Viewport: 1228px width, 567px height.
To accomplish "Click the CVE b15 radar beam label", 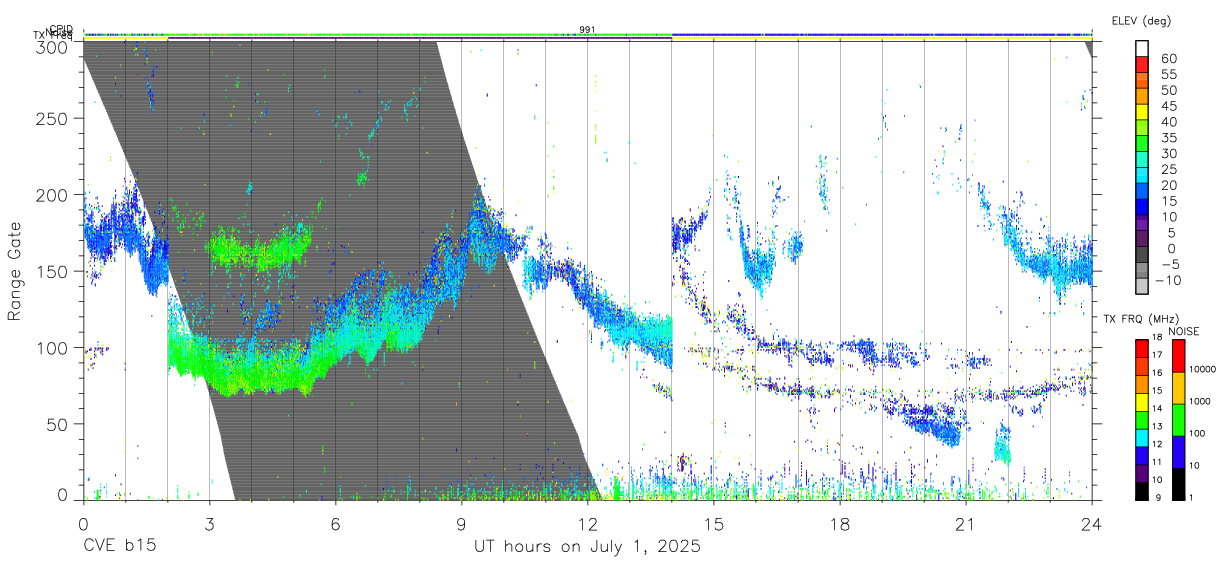I will point(119,547).
